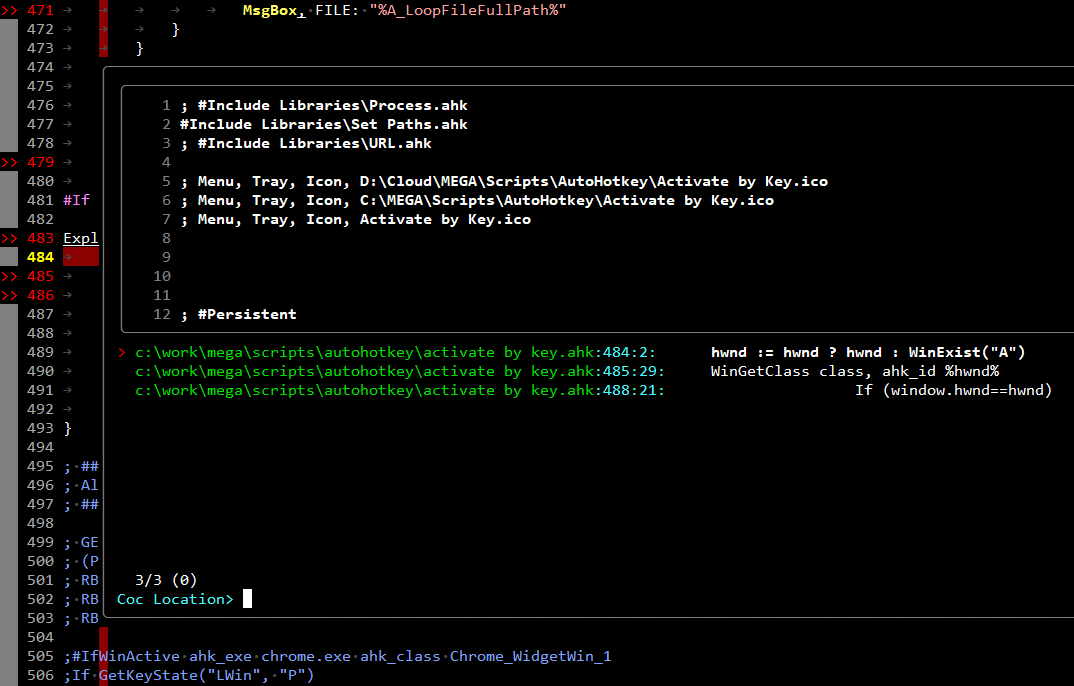Click the '%A_LoopFileFullPath%' string on line 471
This screenshot has height=686, width=1074.
[x=468, y=10]
